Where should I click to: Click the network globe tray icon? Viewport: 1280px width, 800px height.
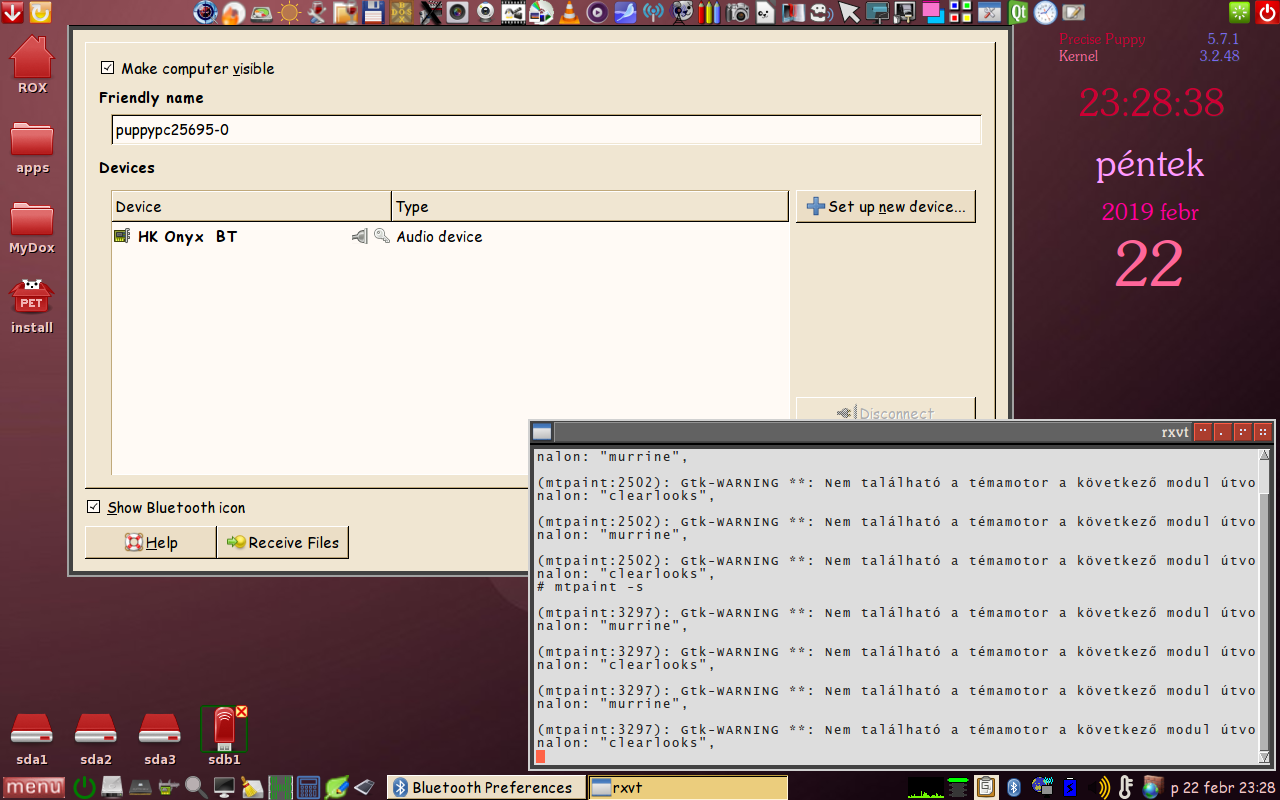[x=1042, y=788]
